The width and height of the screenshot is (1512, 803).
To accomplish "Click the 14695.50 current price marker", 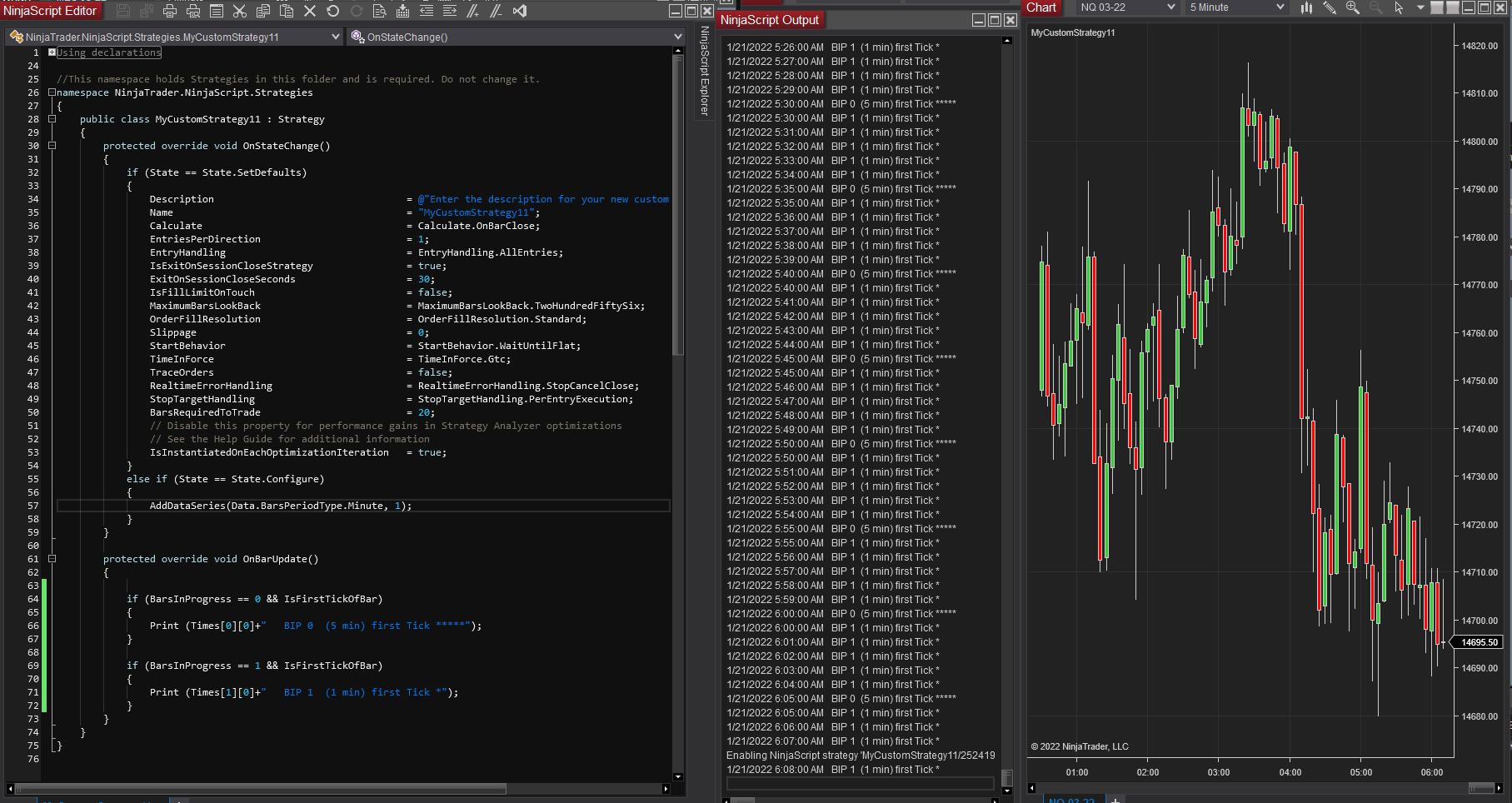I will coord(1479,642).
